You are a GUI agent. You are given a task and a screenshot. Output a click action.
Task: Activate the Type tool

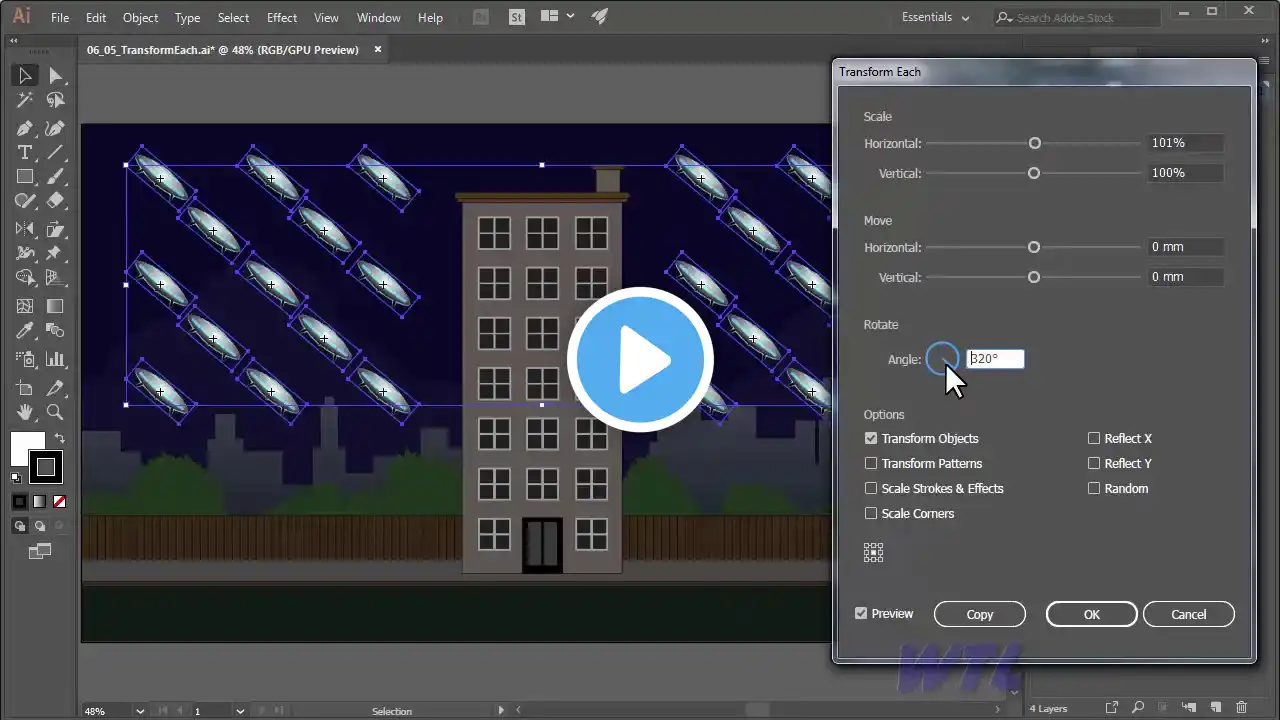click(25, 153)
